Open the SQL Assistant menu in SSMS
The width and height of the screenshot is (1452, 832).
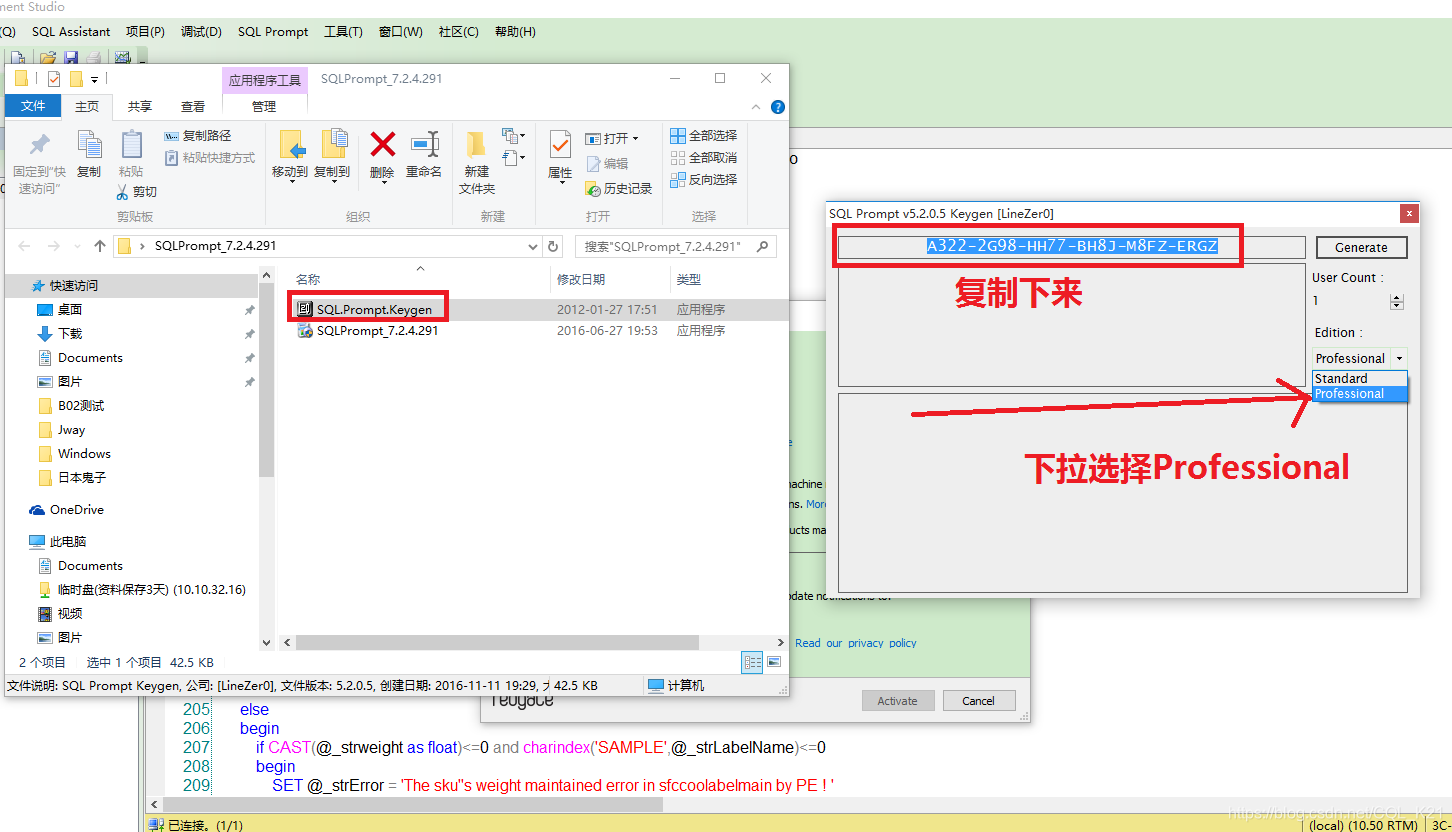pos(71,32)
